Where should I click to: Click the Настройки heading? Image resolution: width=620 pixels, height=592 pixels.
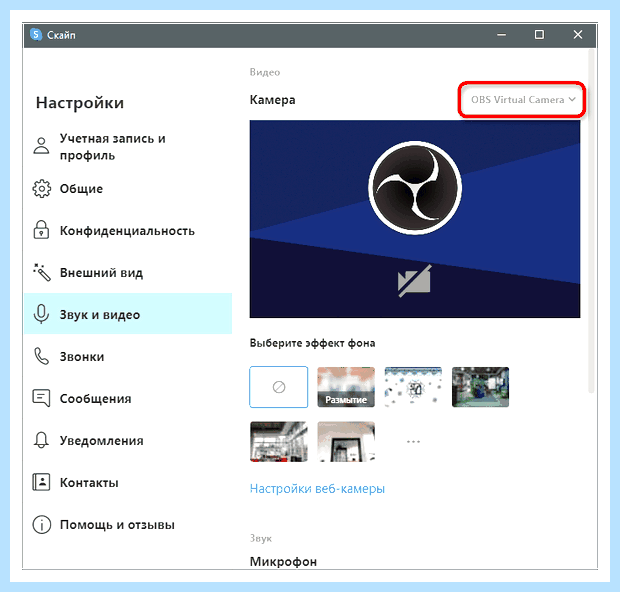tap(80, 103)
